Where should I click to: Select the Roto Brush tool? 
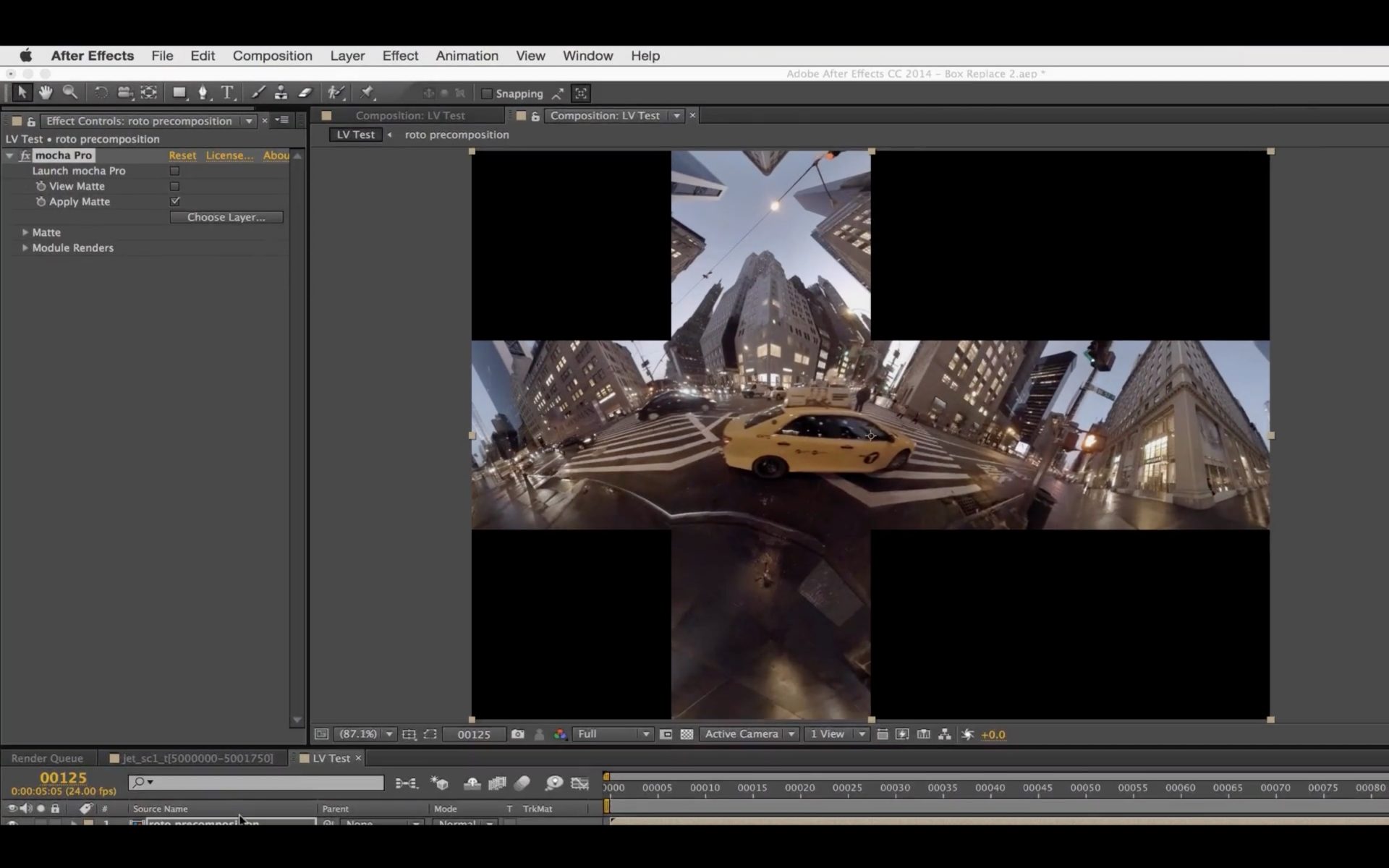point(335,92)
